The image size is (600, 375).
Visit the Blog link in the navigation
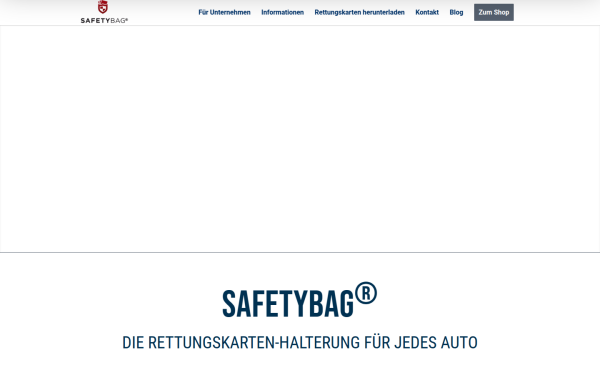456,12
